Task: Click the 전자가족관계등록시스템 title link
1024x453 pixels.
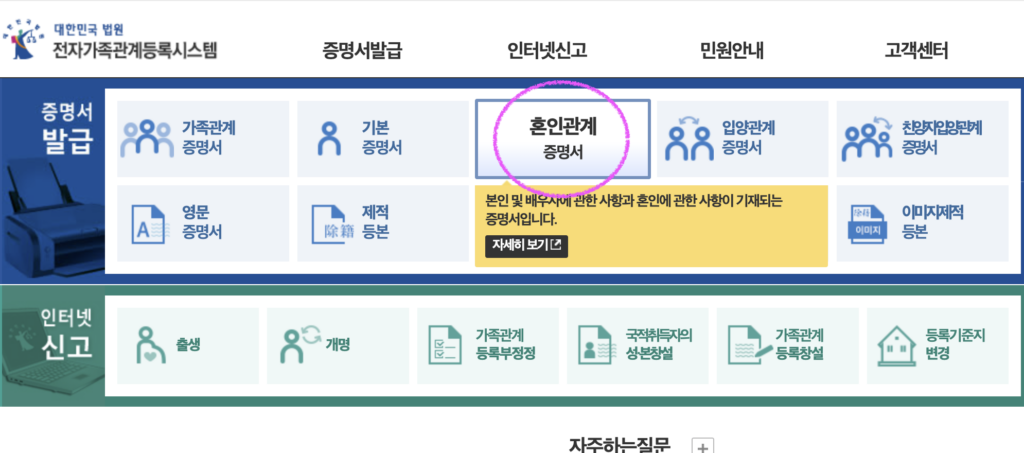Action: pyautogui.click(x=135, y=50)
